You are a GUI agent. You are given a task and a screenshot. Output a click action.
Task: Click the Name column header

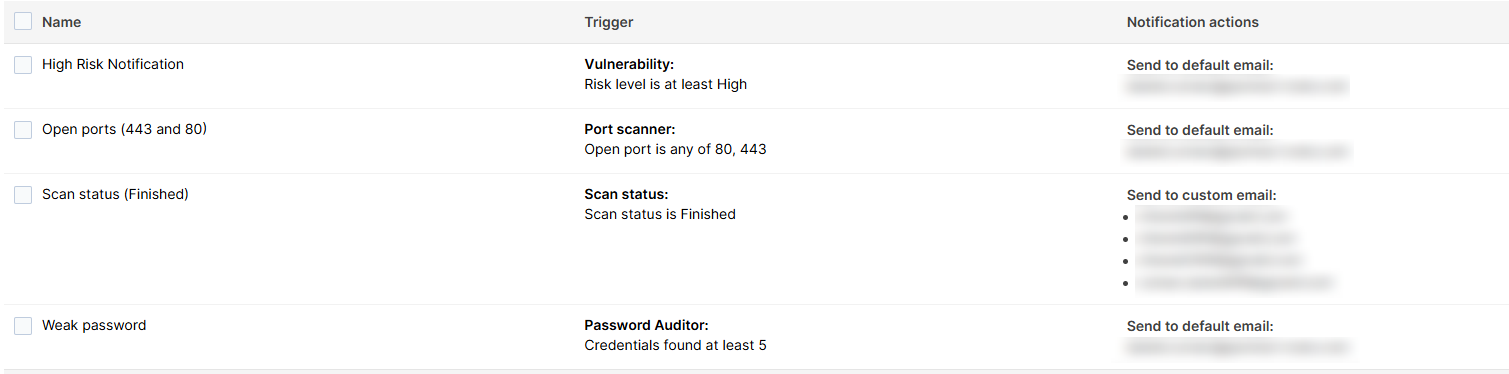[x=61, y=22]
